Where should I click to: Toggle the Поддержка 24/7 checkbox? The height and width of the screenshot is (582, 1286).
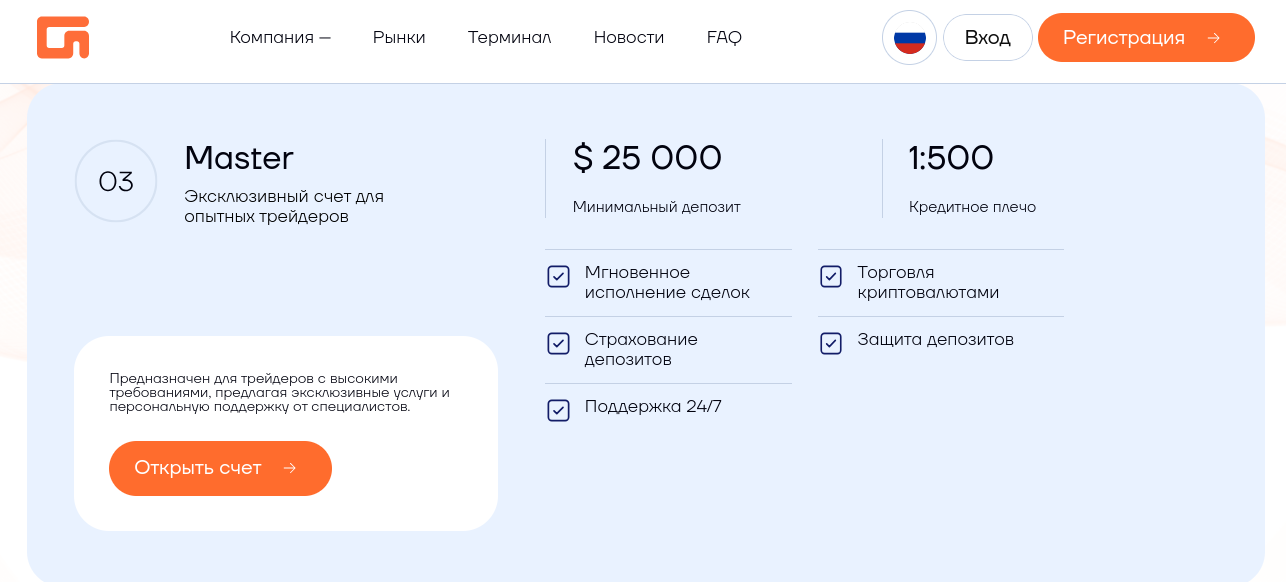click(x=558, y=410)
